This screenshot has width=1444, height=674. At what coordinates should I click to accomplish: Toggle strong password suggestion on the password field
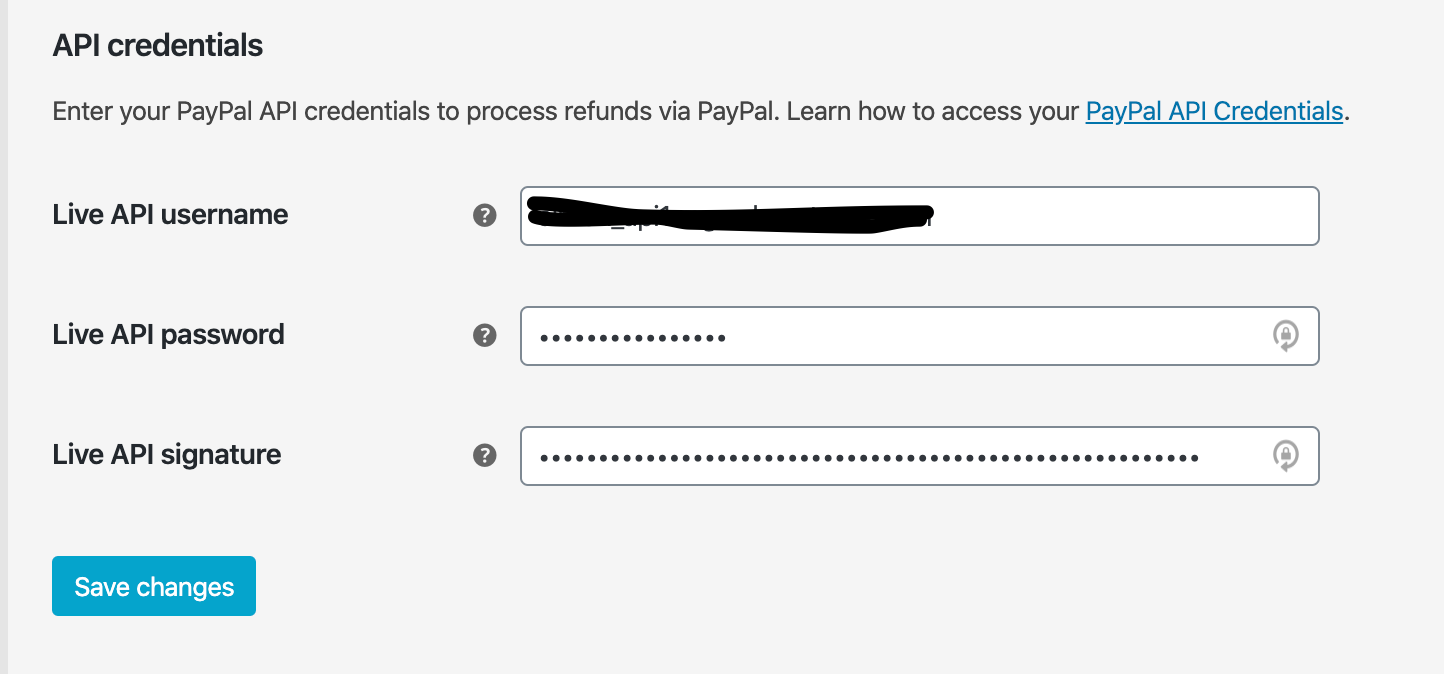[x=1288, y=336]
